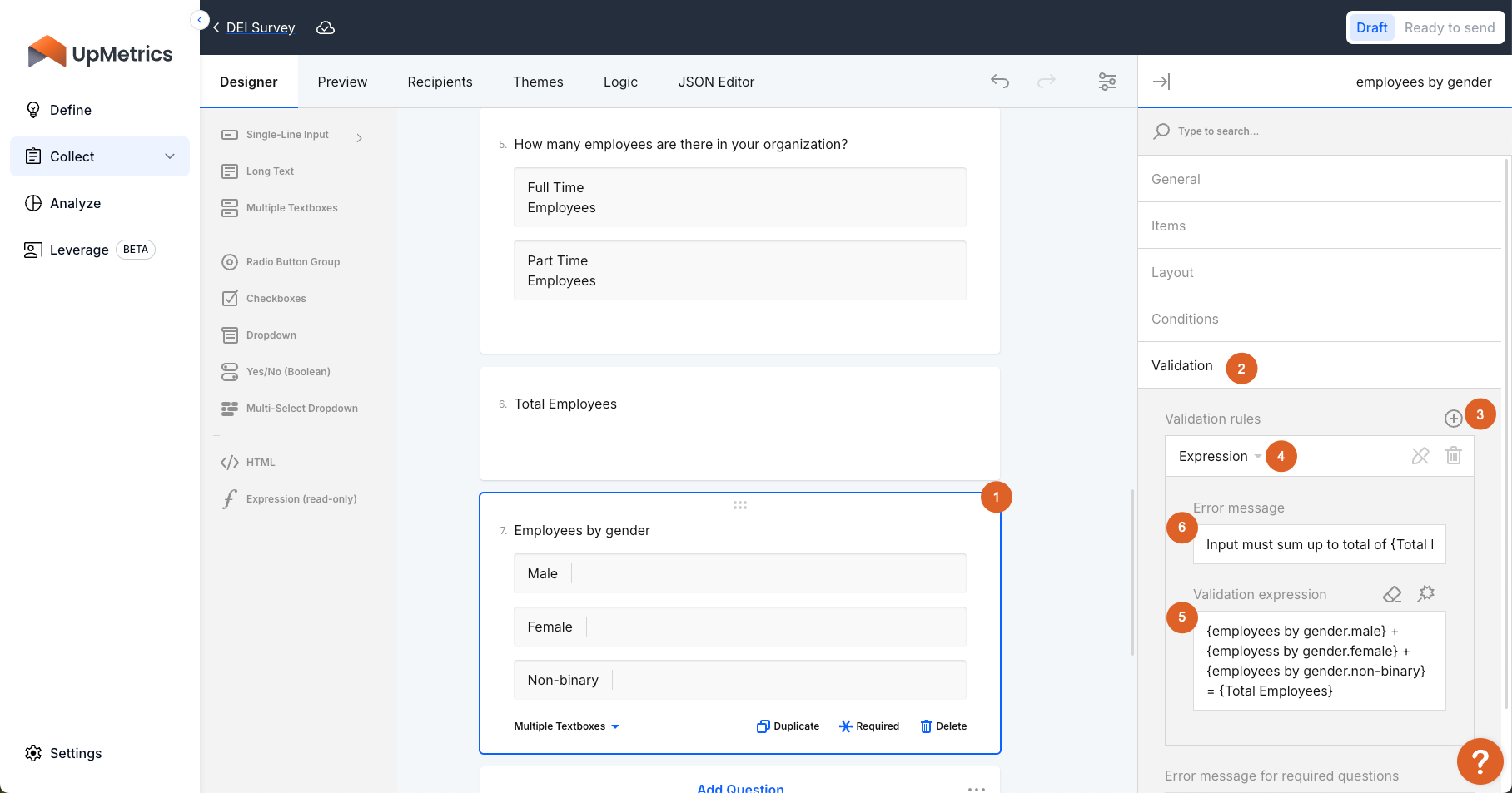Open survey settings sliders icon

(1107, 82)
